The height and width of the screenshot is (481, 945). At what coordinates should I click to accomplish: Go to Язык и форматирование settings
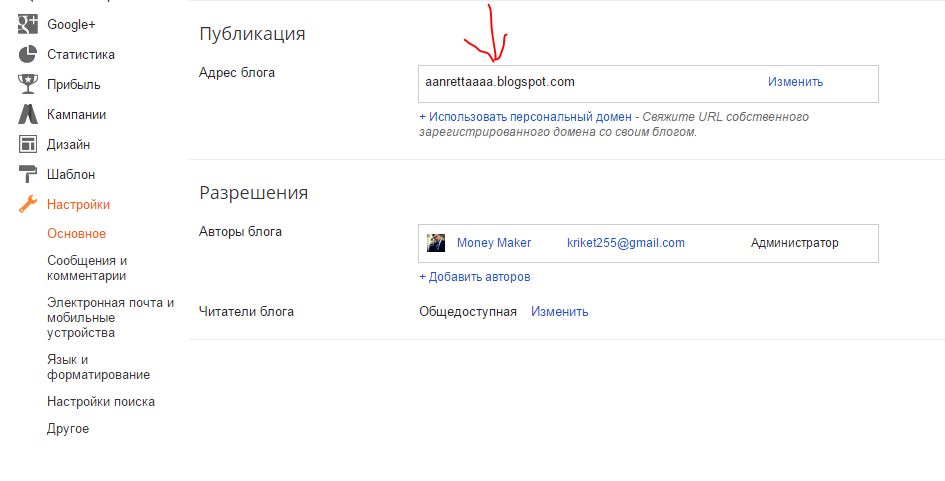pos(98,367)
